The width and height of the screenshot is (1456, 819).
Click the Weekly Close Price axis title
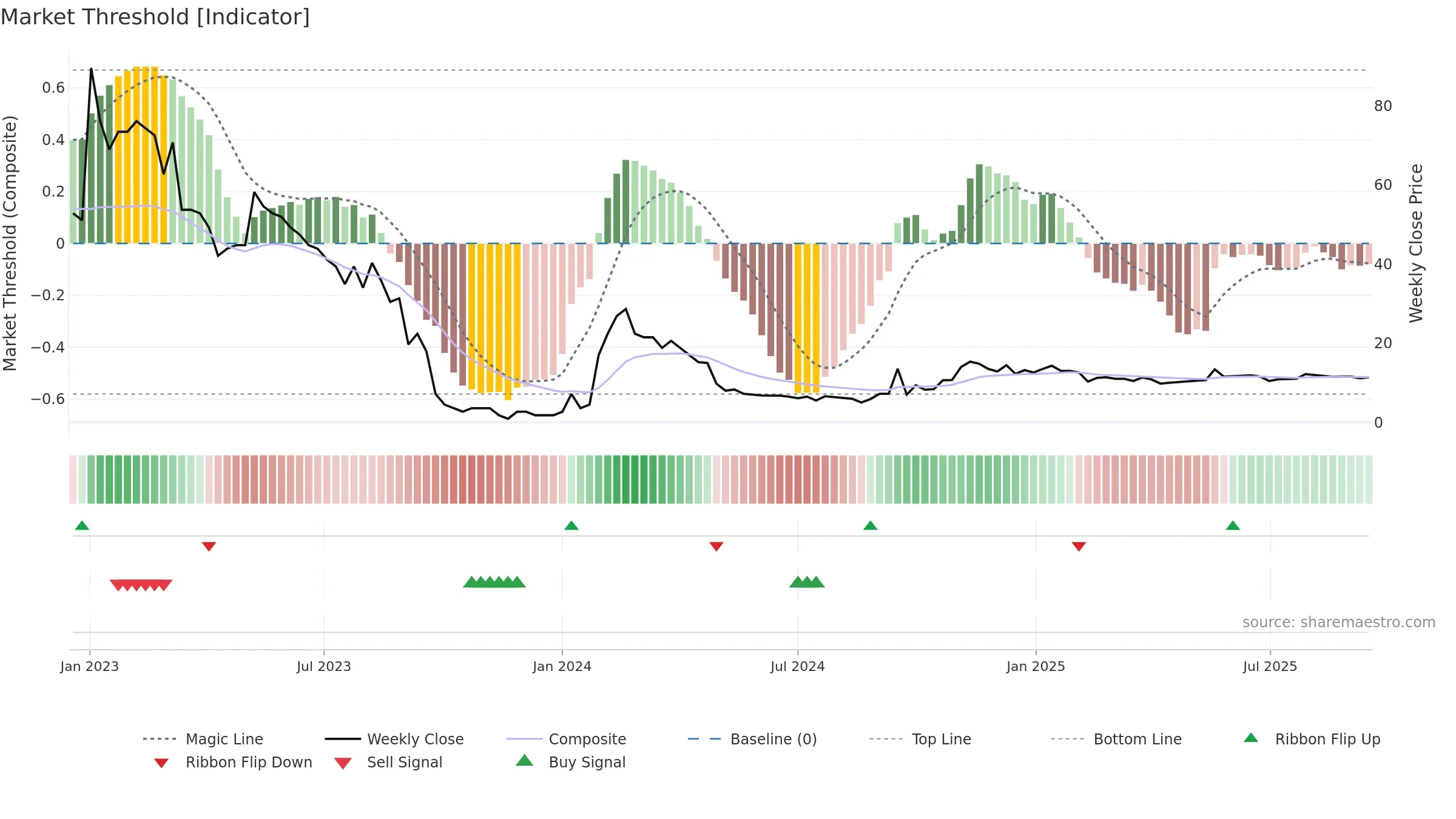pos(1416,243)
